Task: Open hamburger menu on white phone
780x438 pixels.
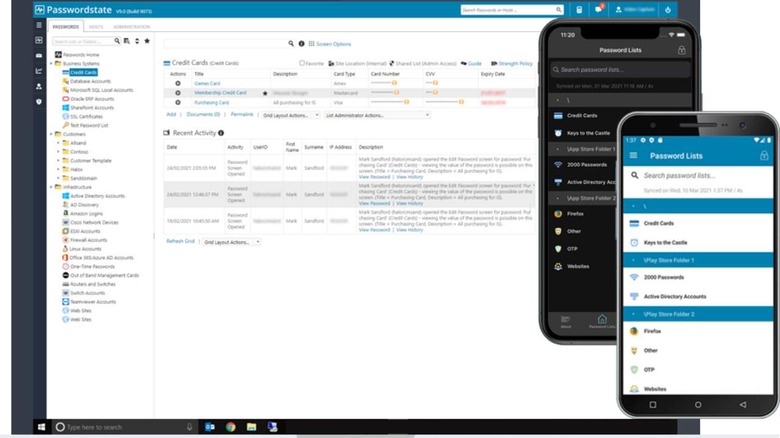Action: coord(633,156)
